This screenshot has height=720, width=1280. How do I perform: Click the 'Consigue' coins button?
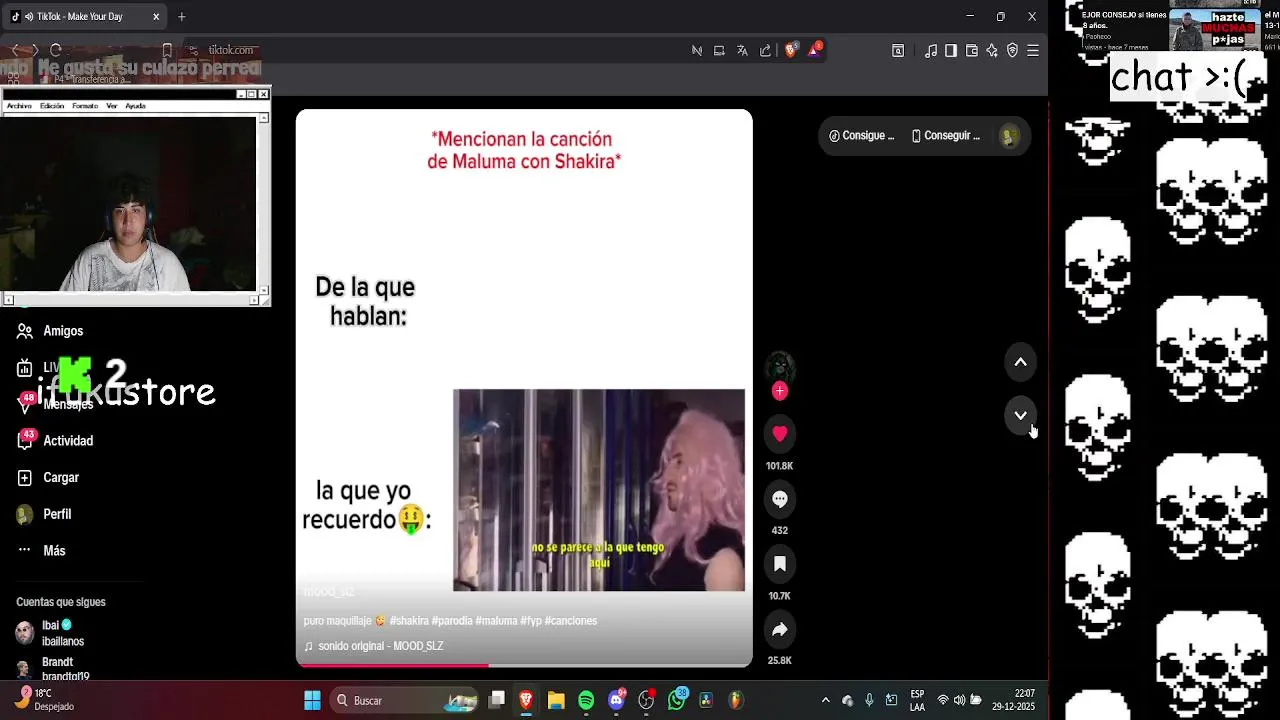[x=862, y=136]
